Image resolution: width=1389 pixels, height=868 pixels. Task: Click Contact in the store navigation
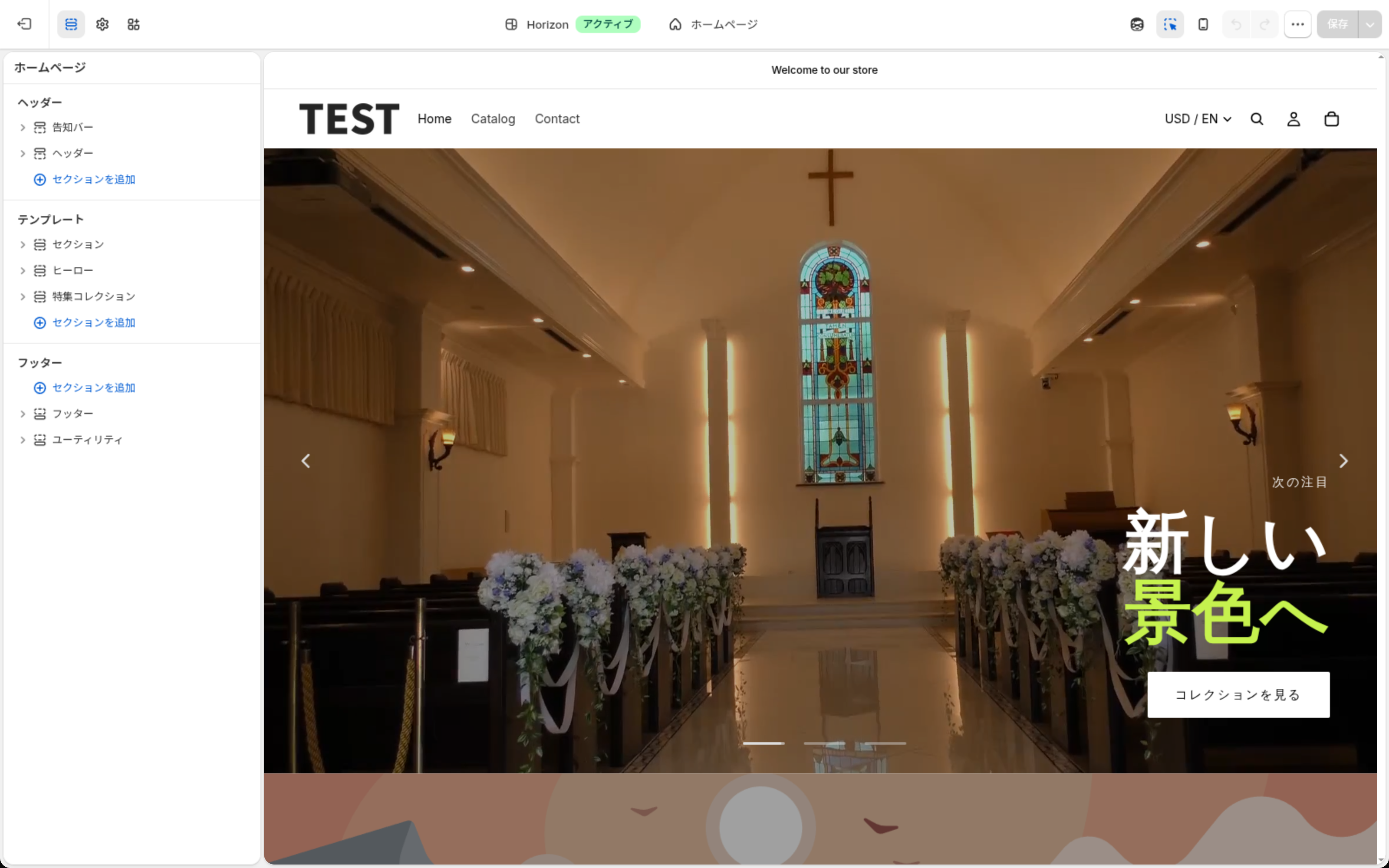[557, 119]
